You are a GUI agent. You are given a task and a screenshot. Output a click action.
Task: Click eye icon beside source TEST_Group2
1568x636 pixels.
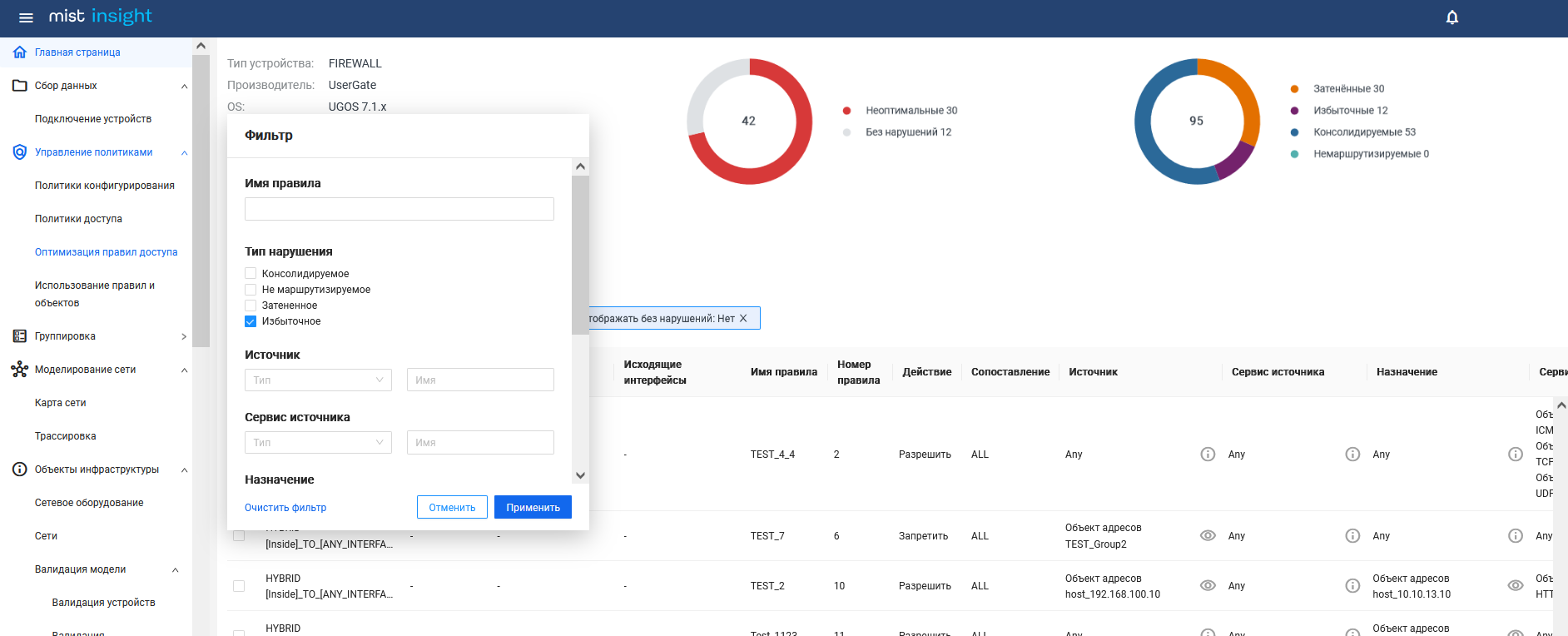coord(1208,535)
